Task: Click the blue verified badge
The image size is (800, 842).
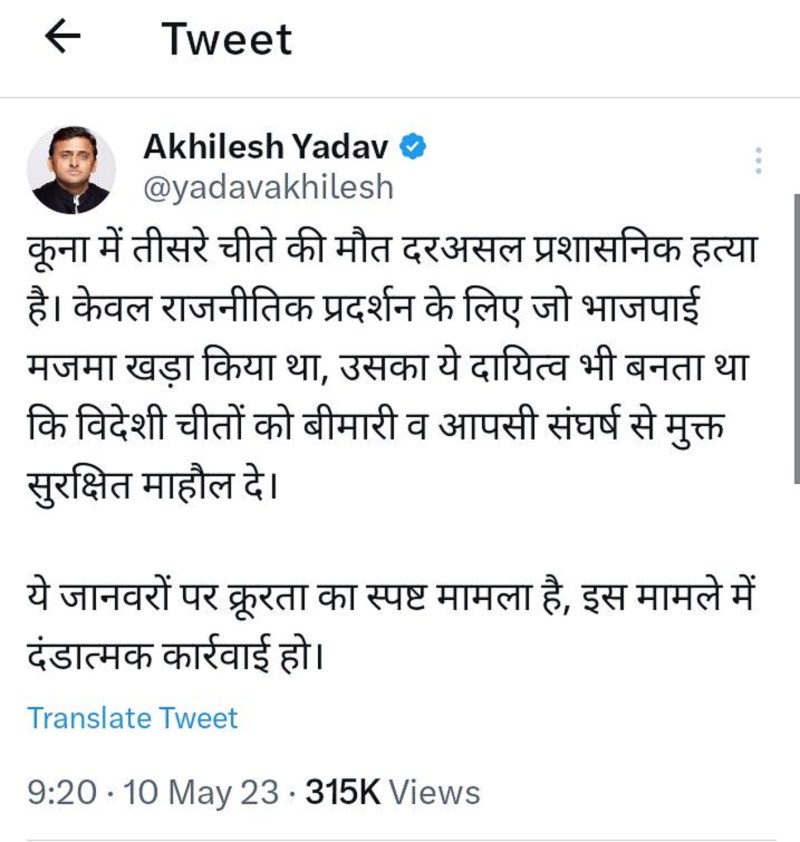Action: click(x=415, y=147)
